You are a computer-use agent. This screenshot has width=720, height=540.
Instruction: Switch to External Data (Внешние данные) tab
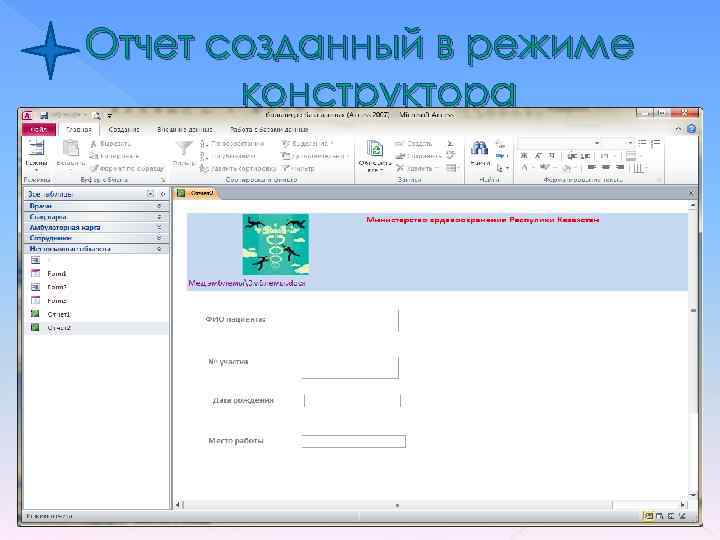pyautogui.click(x=185, y=129)
